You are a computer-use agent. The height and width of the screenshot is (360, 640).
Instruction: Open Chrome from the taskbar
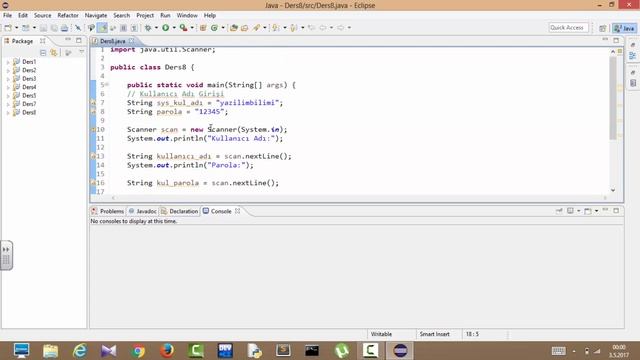click(x=138, y=351)
